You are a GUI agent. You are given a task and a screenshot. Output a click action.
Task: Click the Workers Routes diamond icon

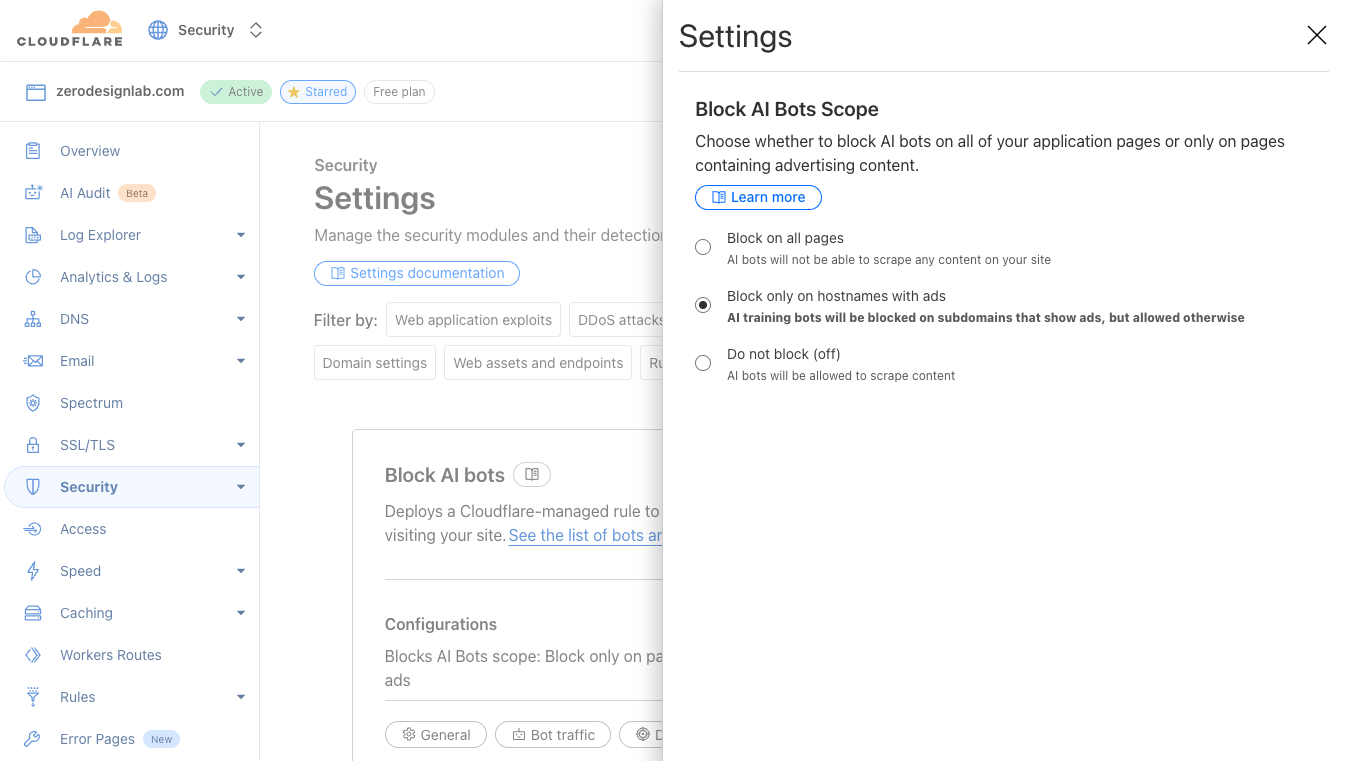[x=33, y=655]
